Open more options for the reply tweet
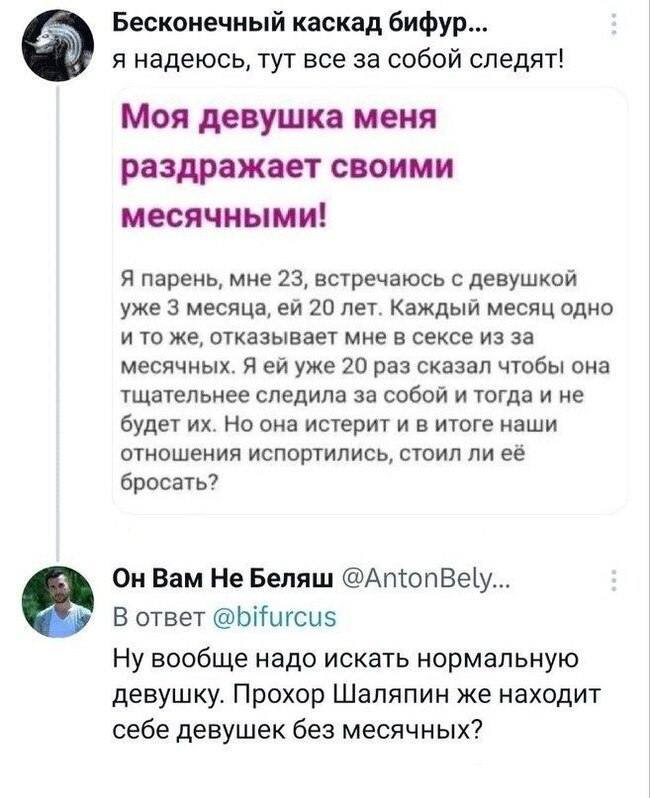This screenshot has height=798, width=650. (613, 580)
